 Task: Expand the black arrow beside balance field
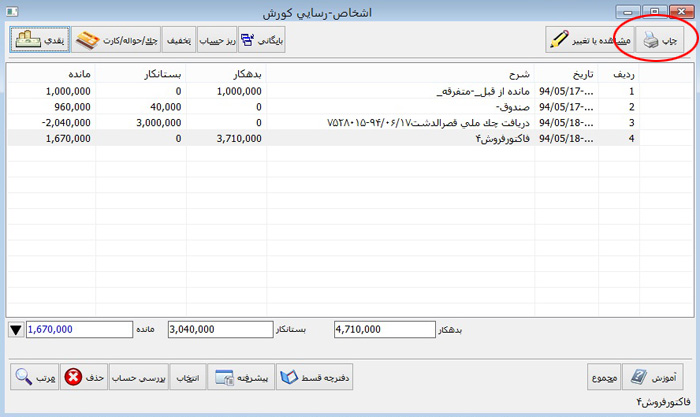pos(15,329)
